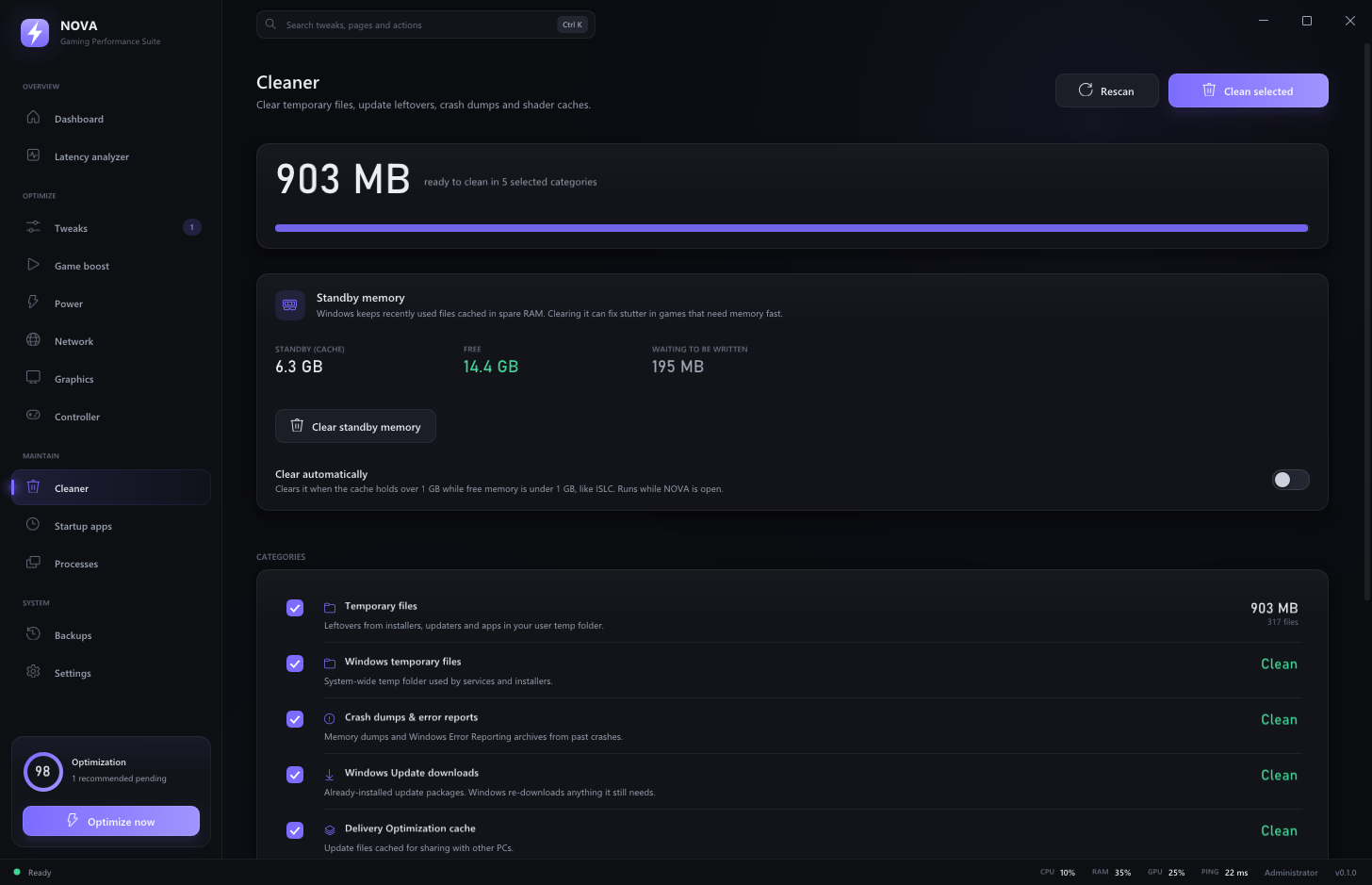Click the Dashboard home icon

point(33,118)
